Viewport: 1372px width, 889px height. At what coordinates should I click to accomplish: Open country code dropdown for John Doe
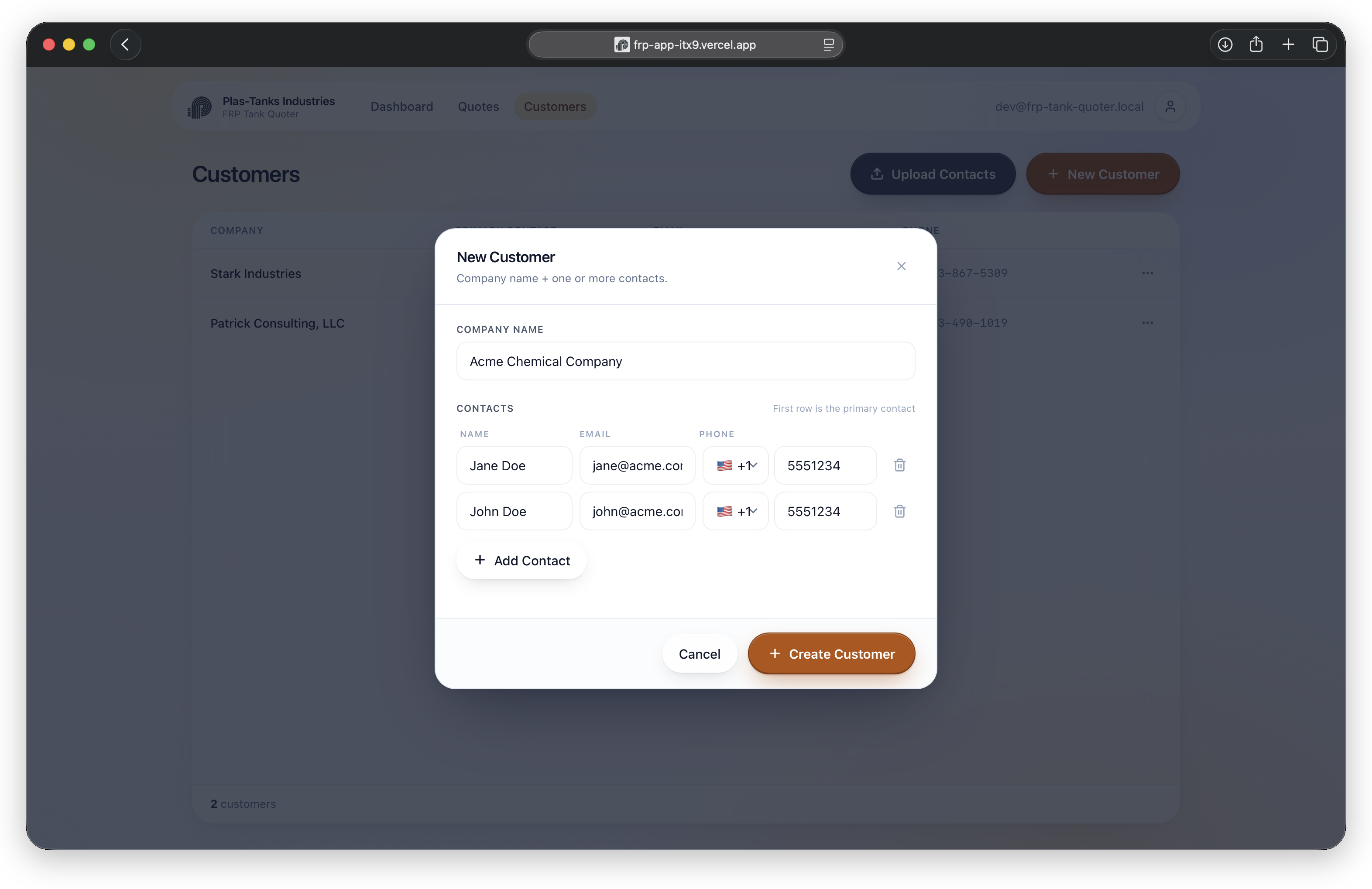(x=736, y=511)
